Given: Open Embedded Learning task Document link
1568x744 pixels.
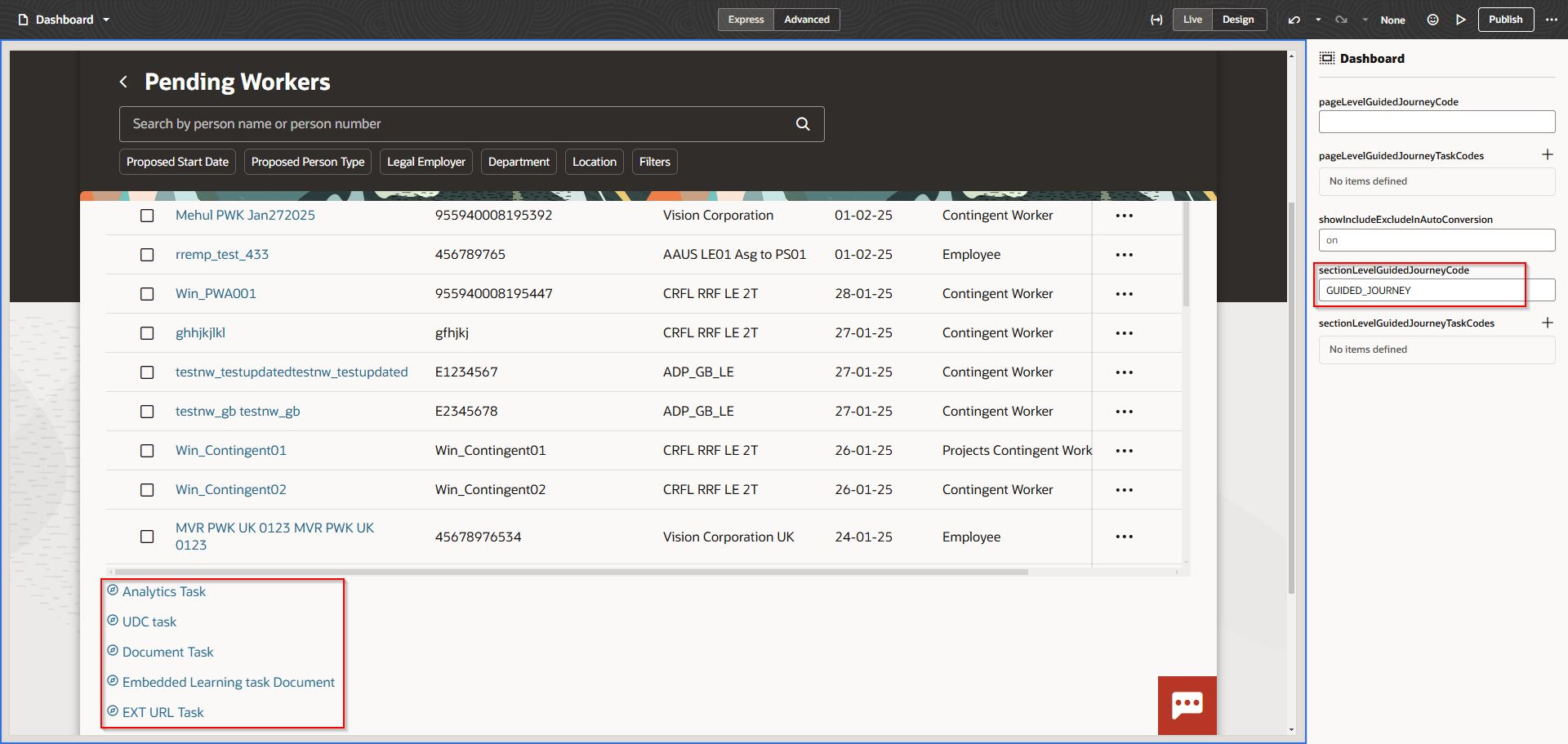Looking at the screenshot, I should [229, 682].
